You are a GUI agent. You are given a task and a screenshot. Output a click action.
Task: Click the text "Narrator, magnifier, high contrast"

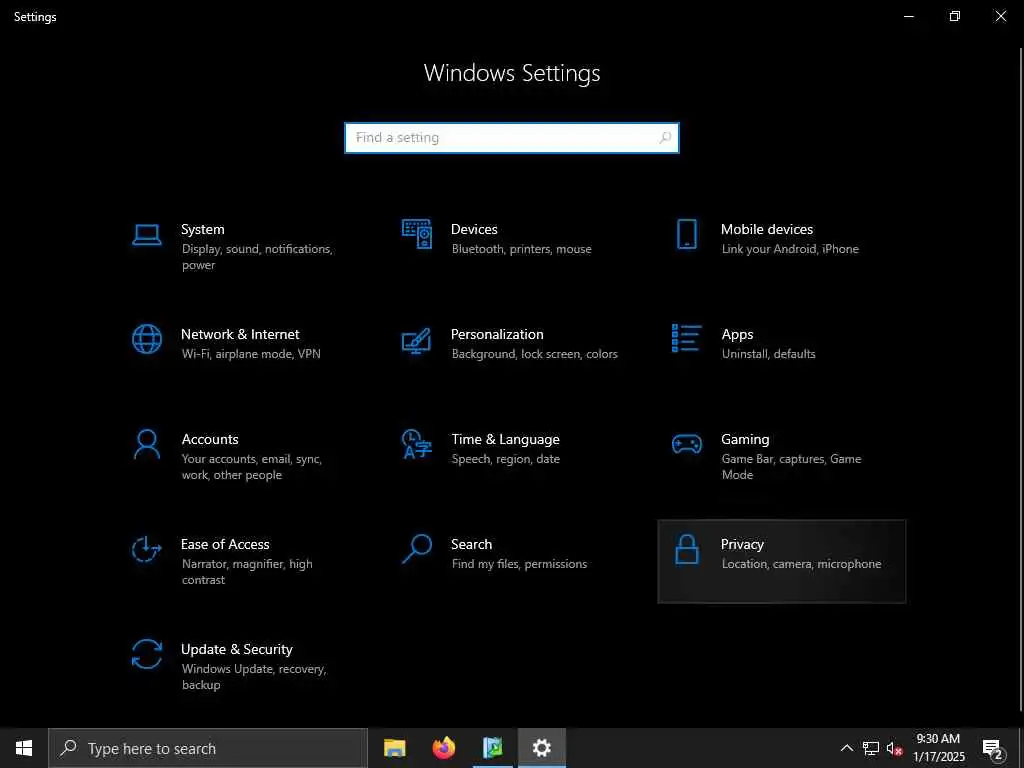coord(247,572)
